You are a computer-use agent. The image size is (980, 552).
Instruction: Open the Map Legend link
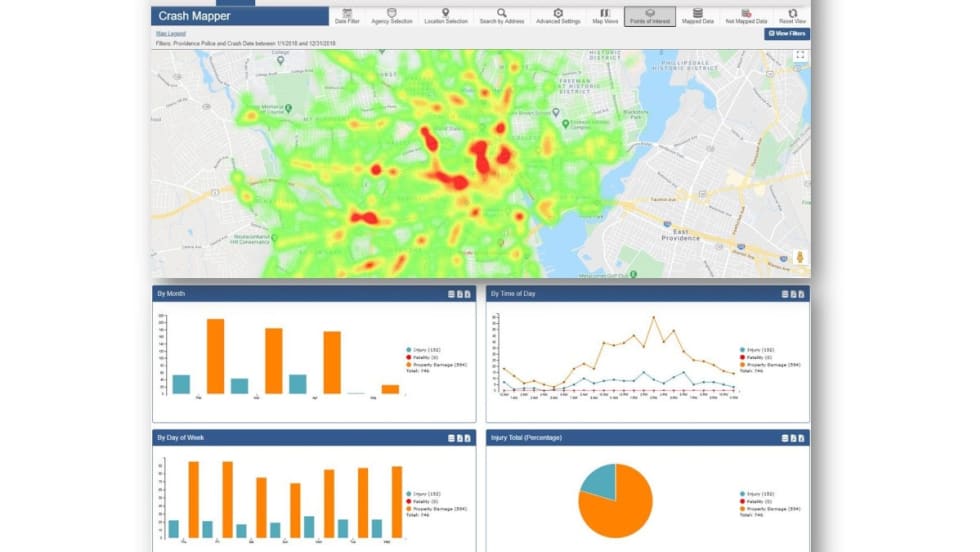coord(169,35)
